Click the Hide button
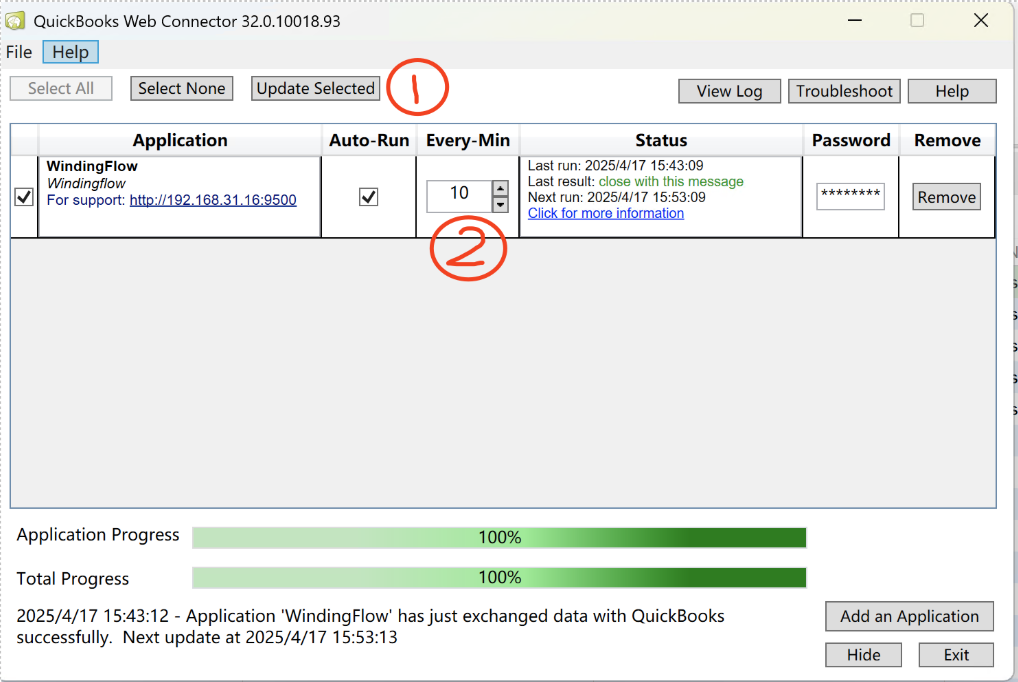1018x682 pixels. (863, 655)
